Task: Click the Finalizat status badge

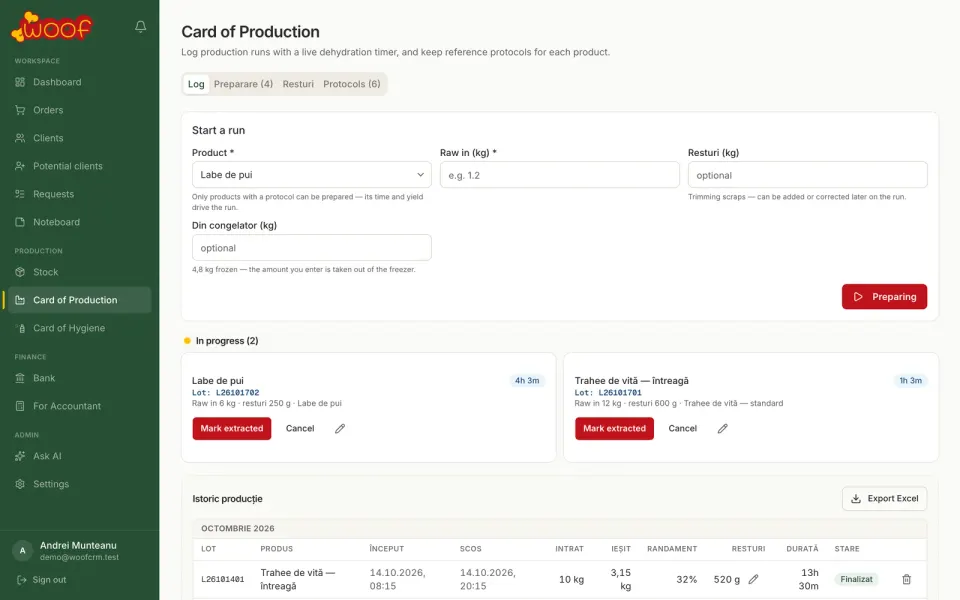Action: [x=856, y=579]
